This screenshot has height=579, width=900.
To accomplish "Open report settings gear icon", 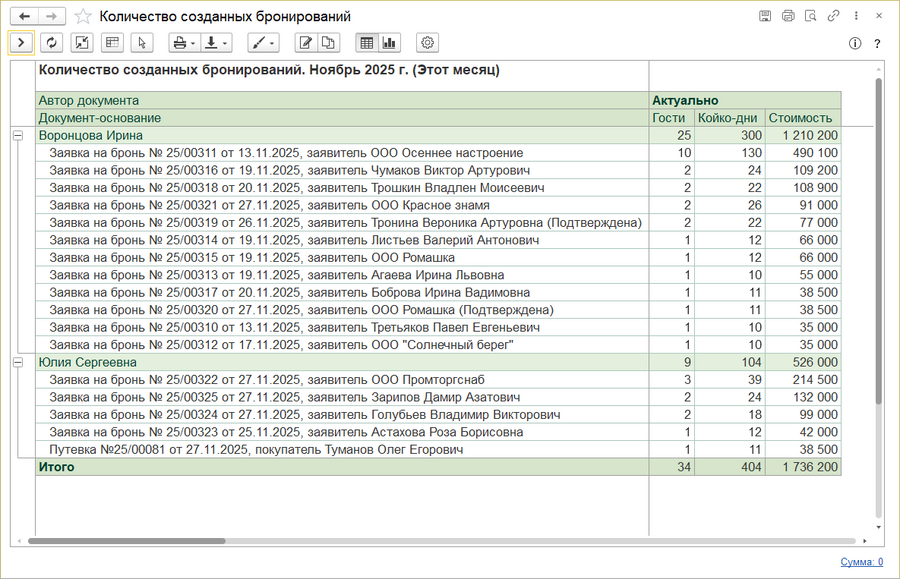I will pyautogui.click(x=427, y=43).
